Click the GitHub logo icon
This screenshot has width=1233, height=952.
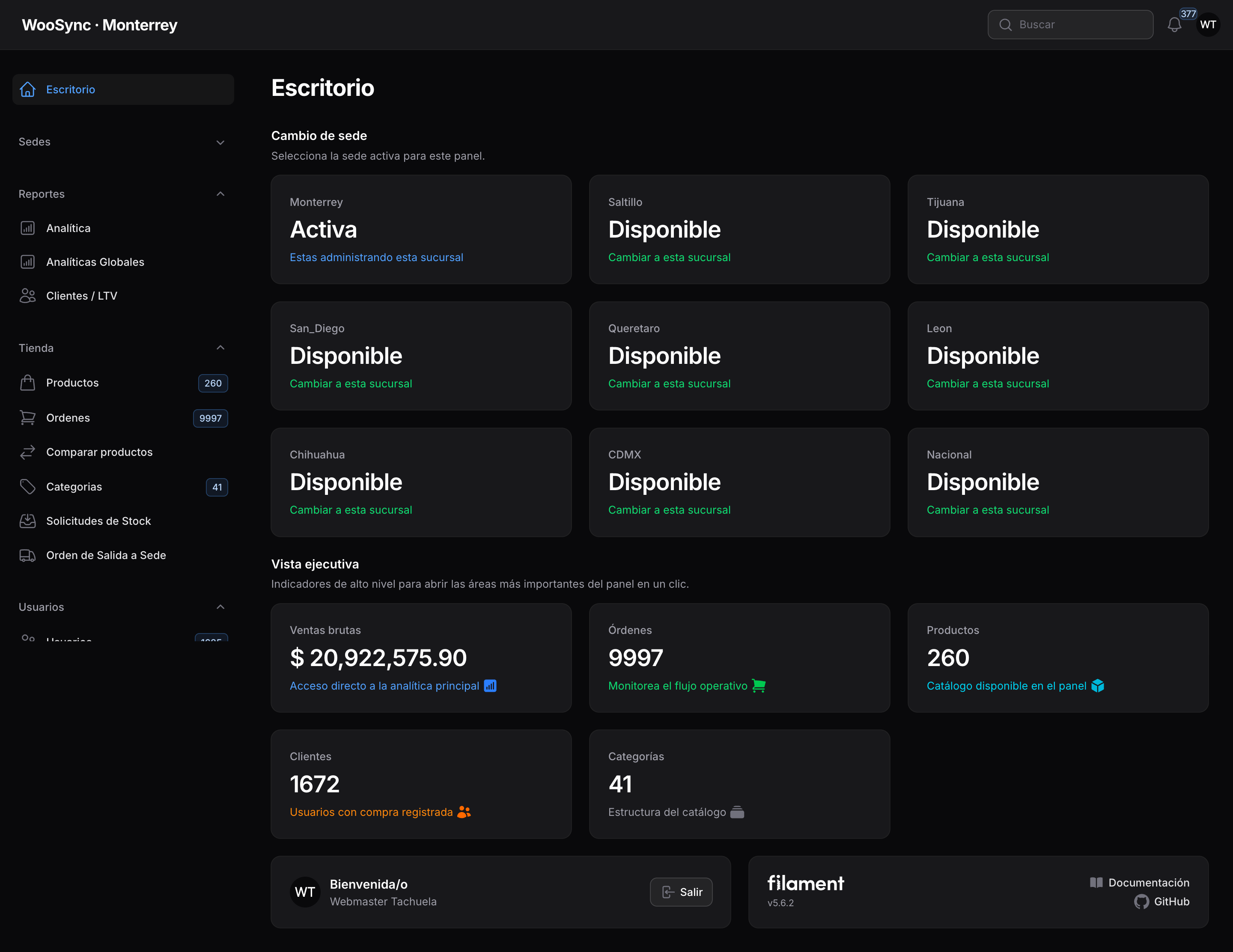point(1141,902)
